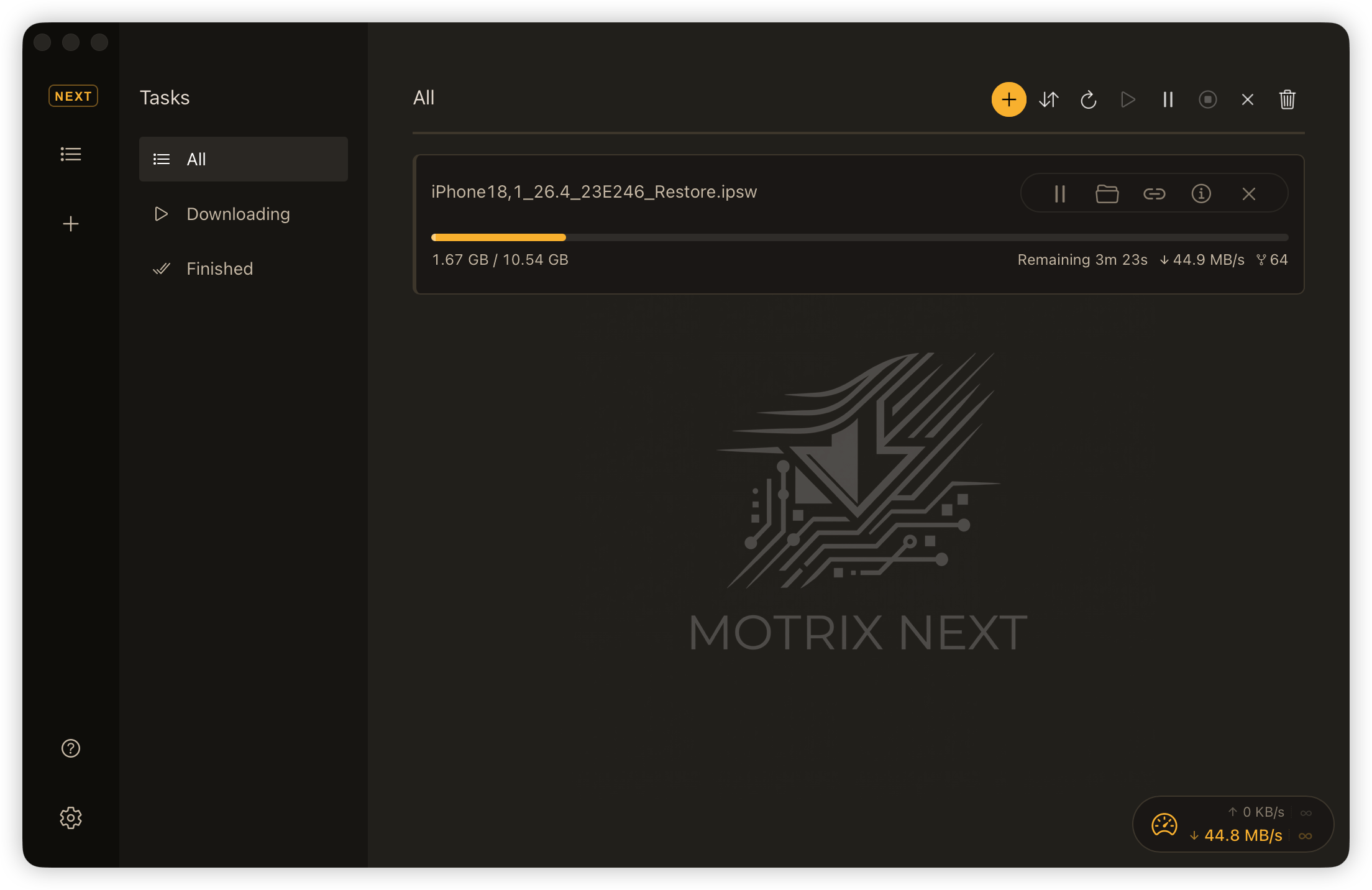Select the All tasks category
This screenshot has height=890, width=1372.
(244, 159)
